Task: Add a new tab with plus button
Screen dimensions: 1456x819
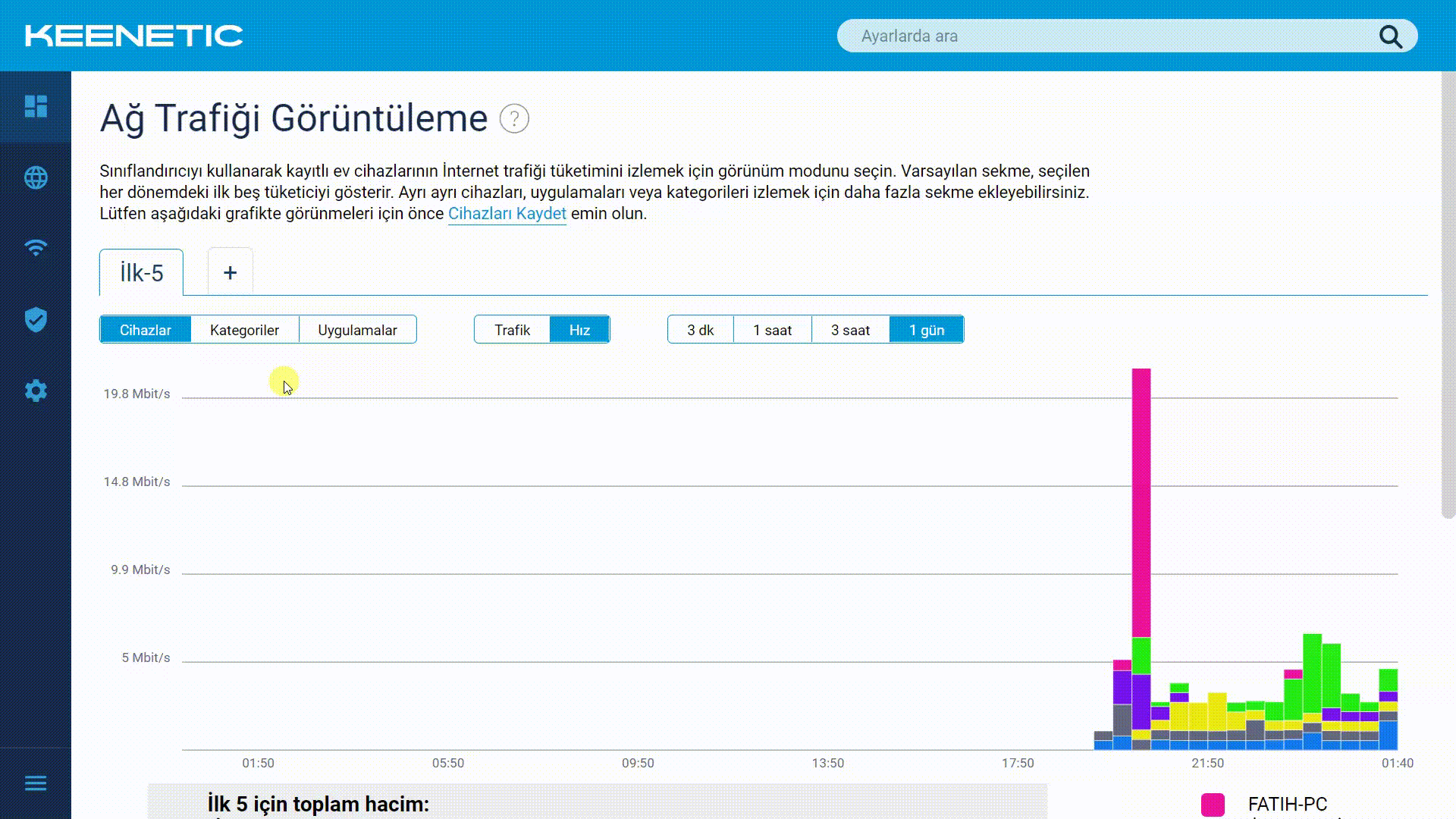Action: [x=230, y=272]
